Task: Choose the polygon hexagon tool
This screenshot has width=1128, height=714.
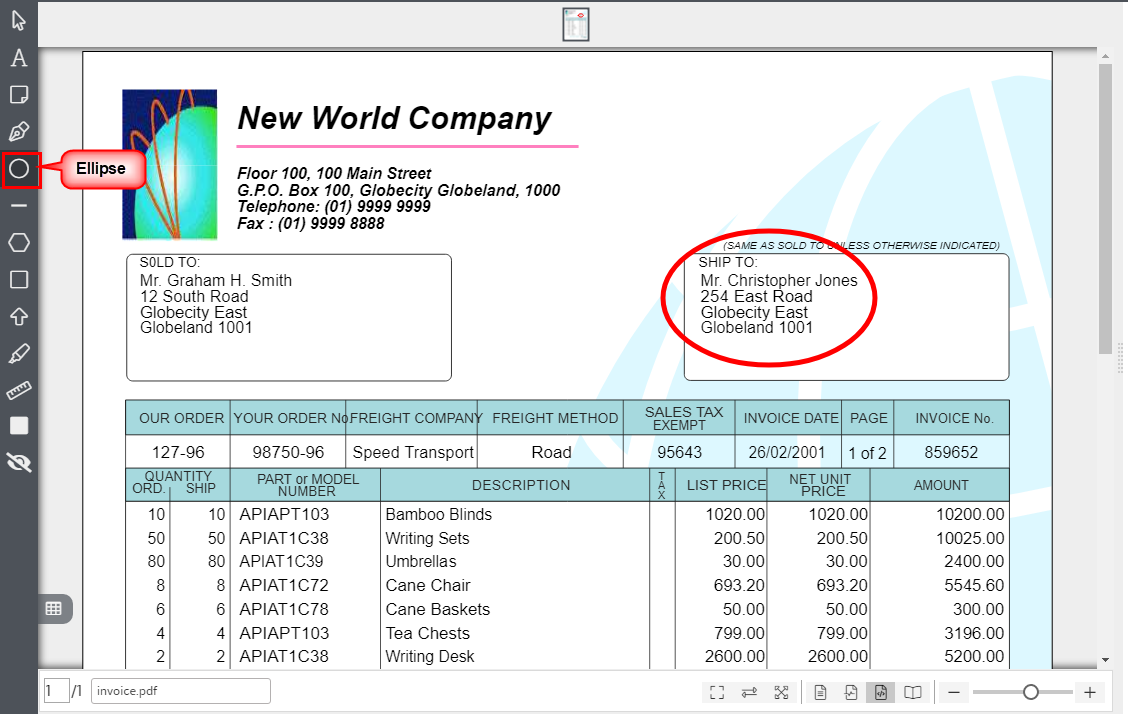Action: point(19,242)
